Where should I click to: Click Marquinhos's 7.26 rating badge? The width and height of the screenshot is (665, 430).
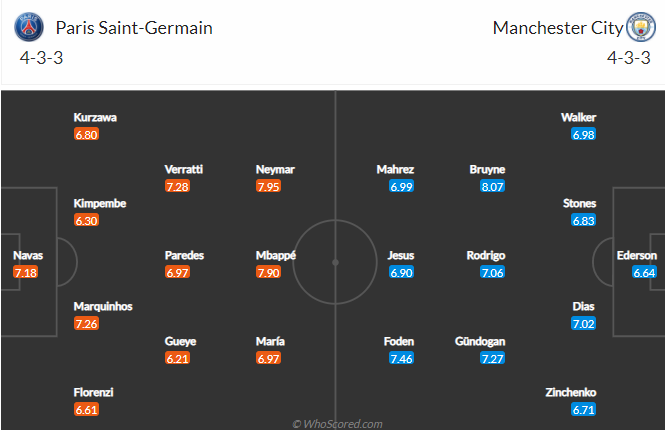[x=87, y=324]
